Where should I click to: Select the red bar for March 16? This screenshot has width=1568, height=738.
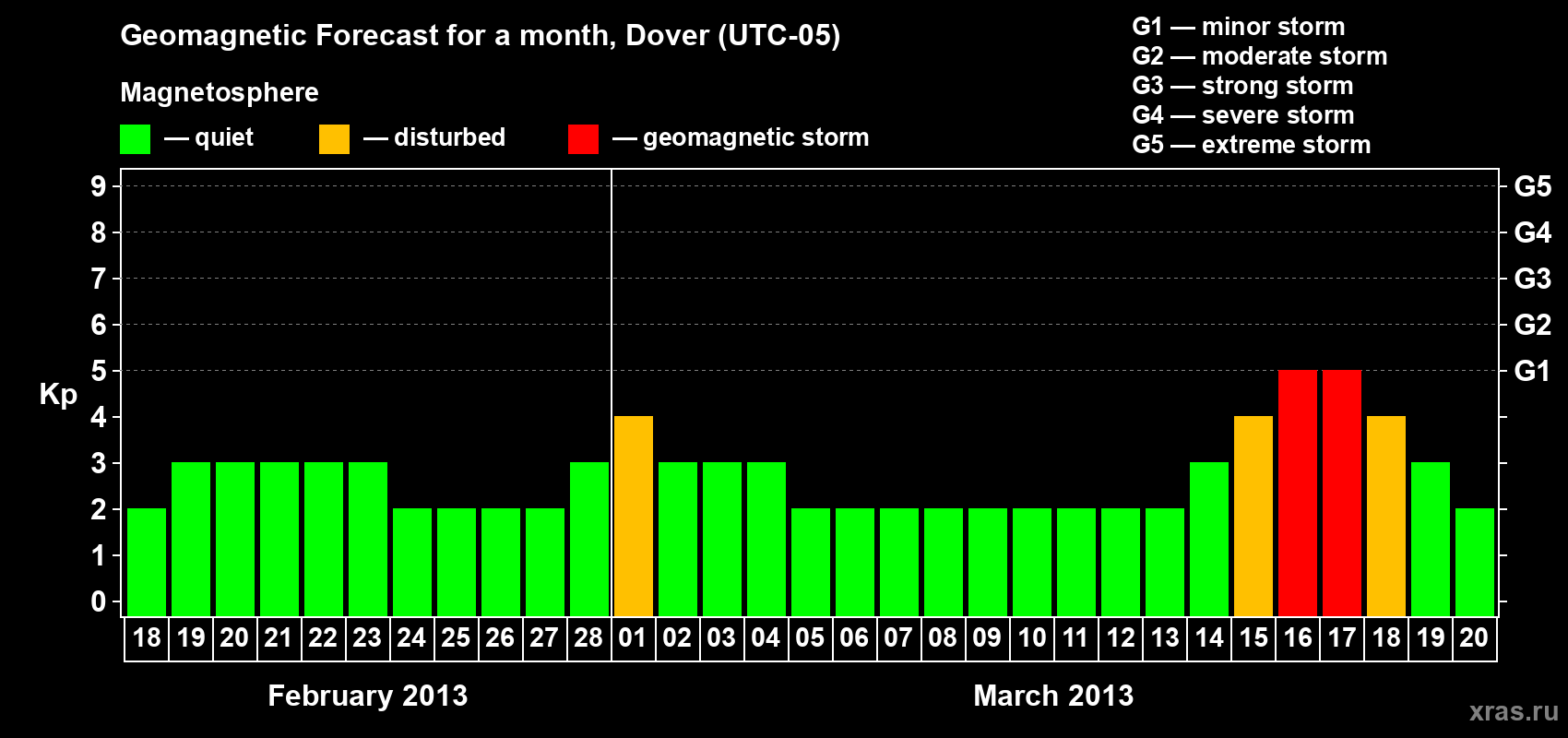click(1298, 493)
